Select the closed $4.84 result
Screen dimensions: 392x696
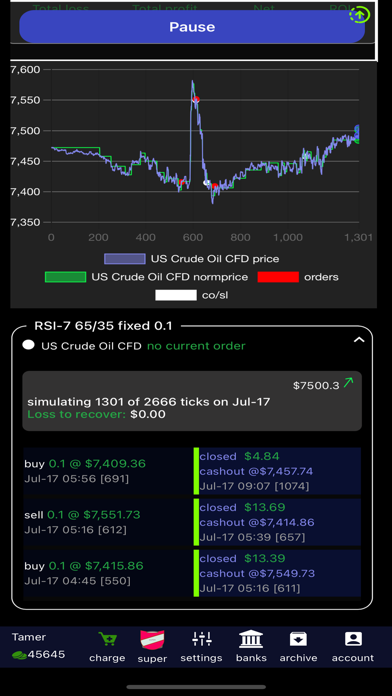point(239,456)
